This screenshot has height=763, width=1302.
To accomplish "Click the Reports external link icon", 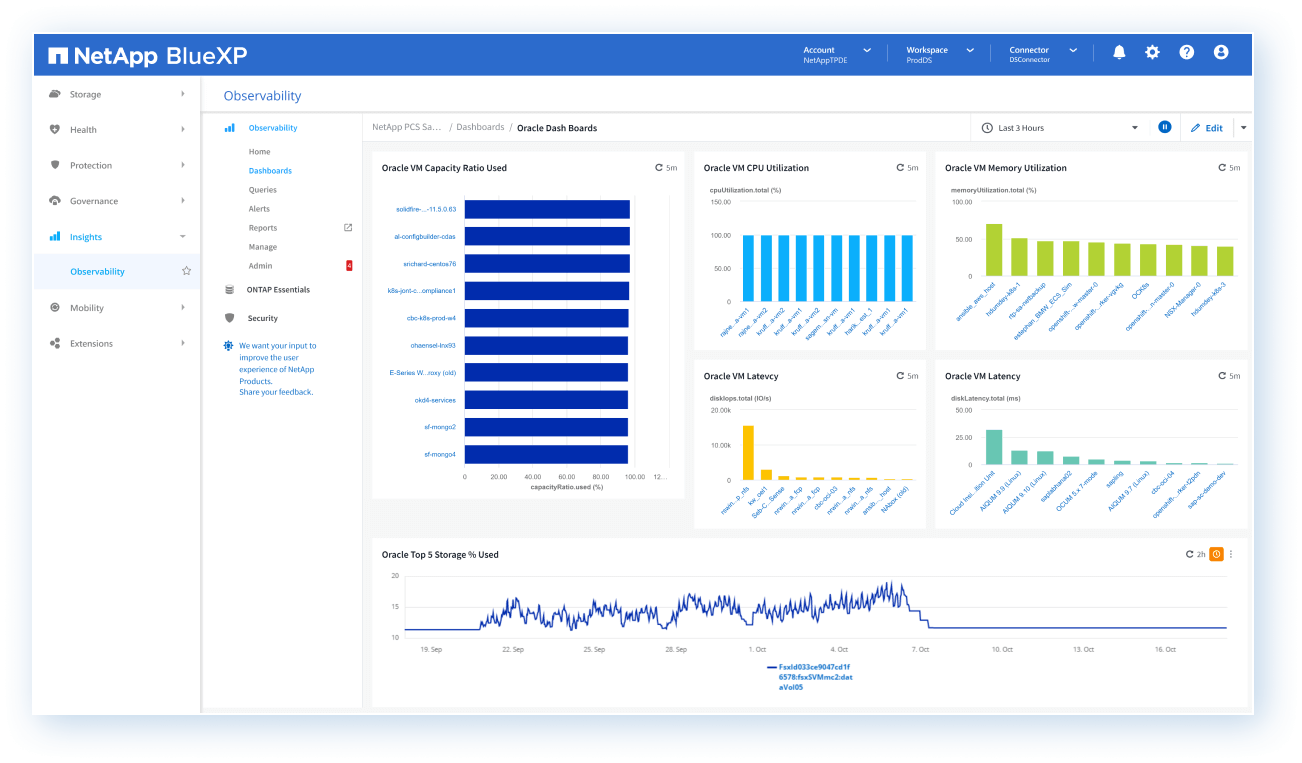I will 348,228.
